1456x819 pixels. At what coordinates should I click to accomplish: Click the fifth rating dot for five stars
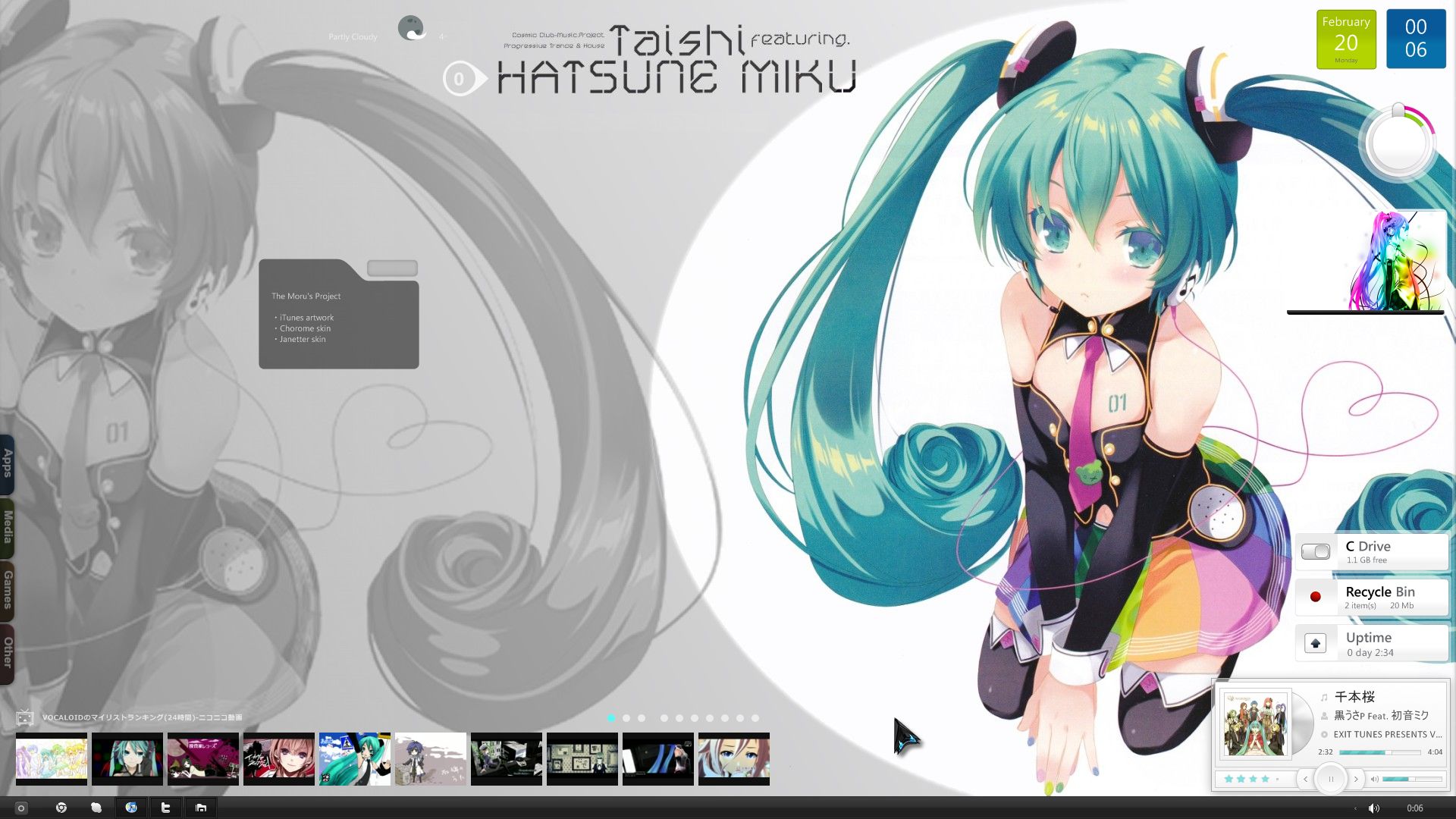[1277, 779]
